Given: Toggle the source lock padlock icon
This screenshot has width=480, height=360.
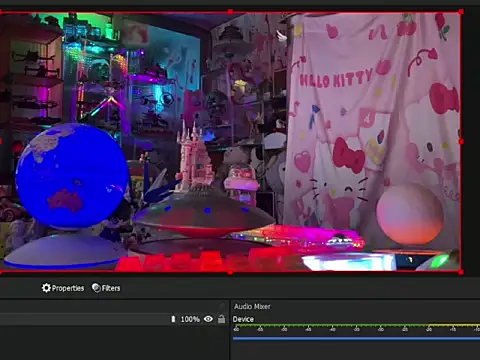Looking at the screenshot, I should coord(221,319).
